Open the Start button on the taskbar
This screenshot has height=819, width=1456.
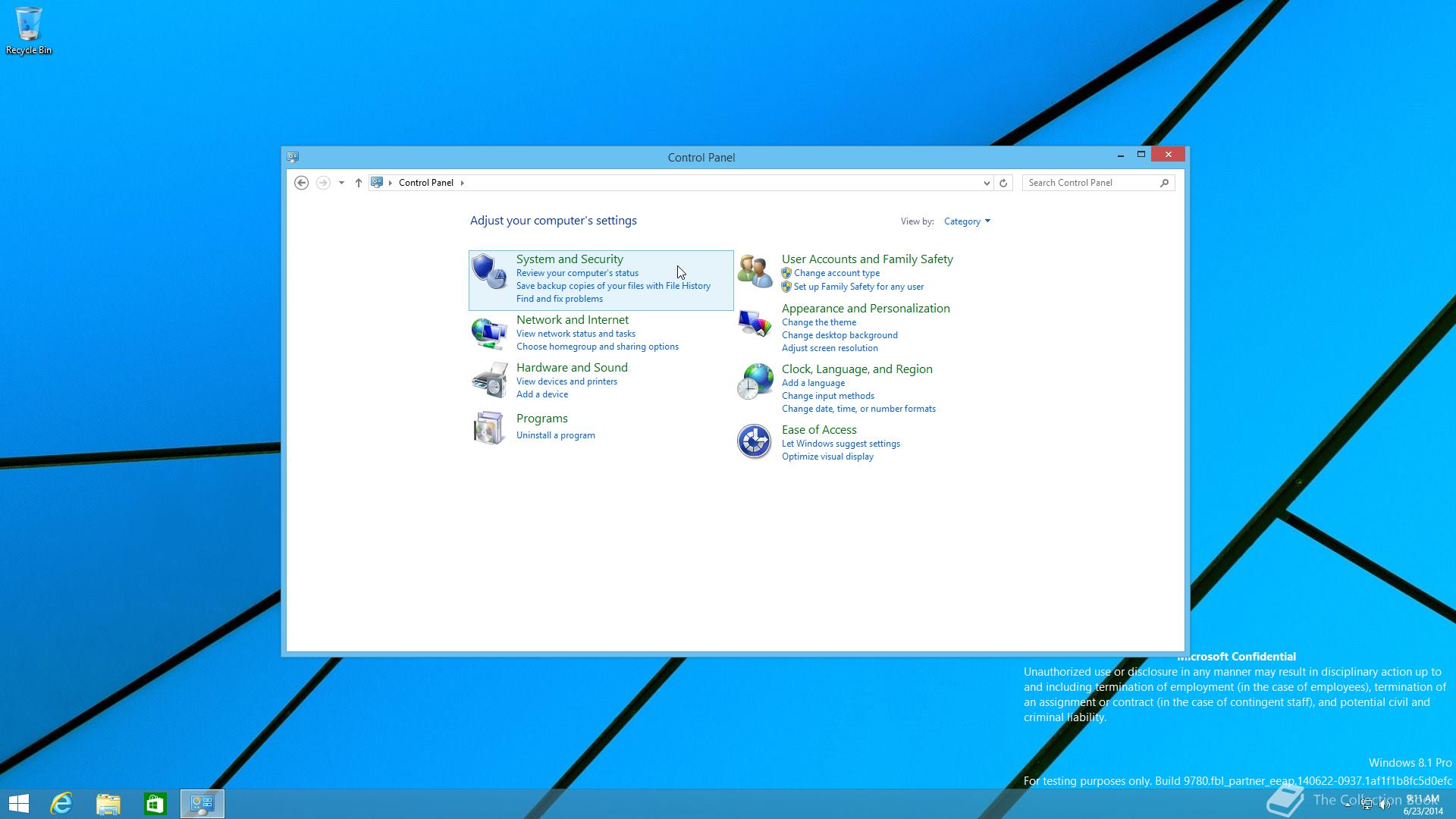19,804
